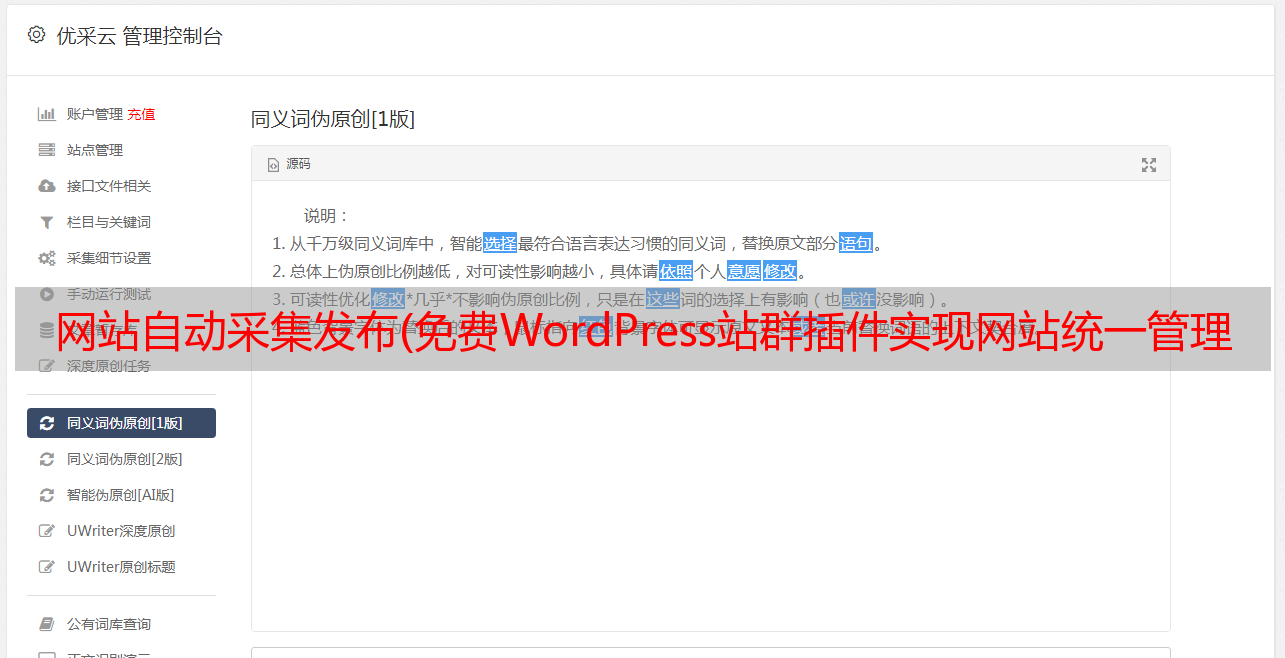Click the gear icon beside 优采云 管理控制台
Screen dimensions: 1285x658
click(37, 35)
